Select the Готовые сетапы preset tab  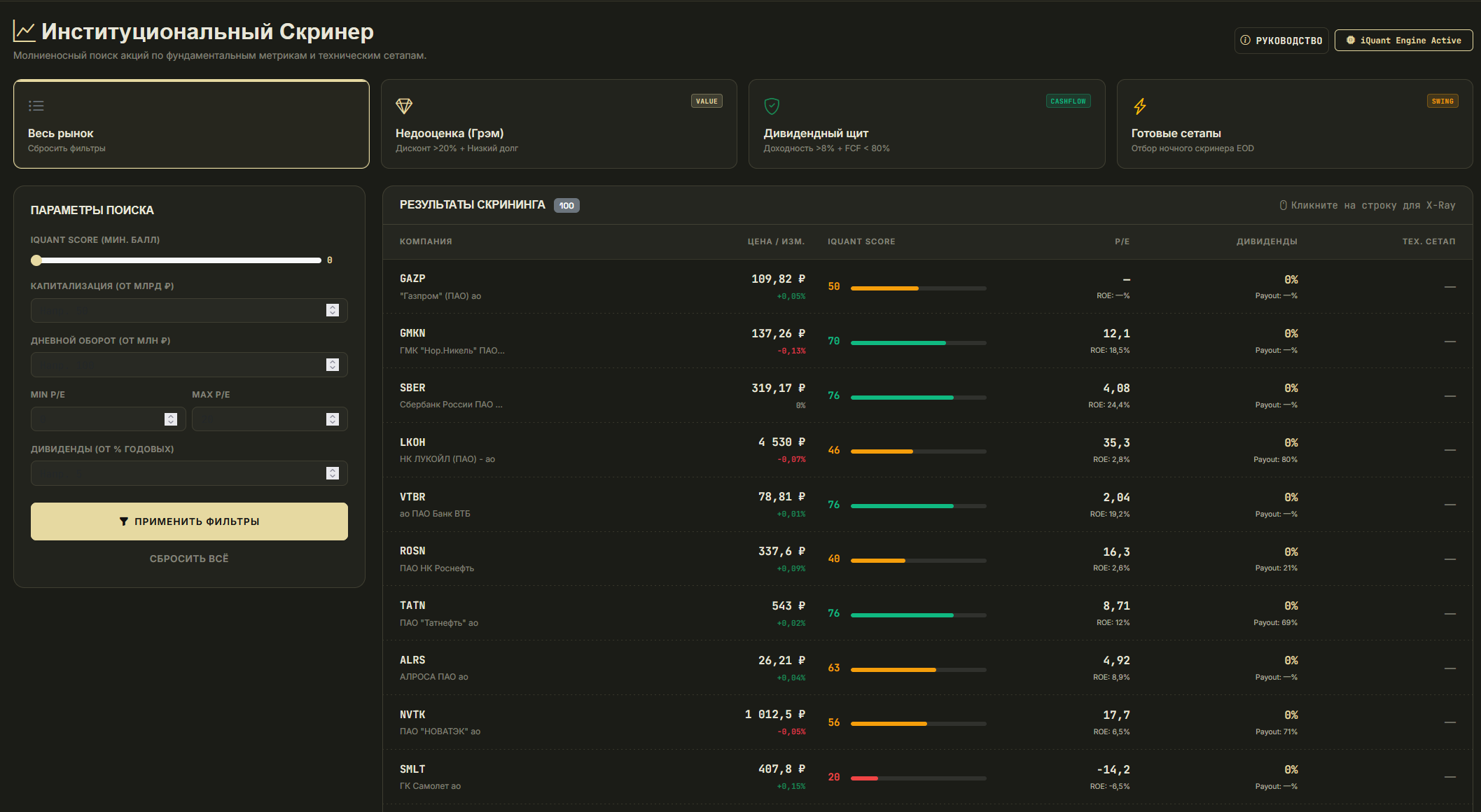click(1295, 124)
